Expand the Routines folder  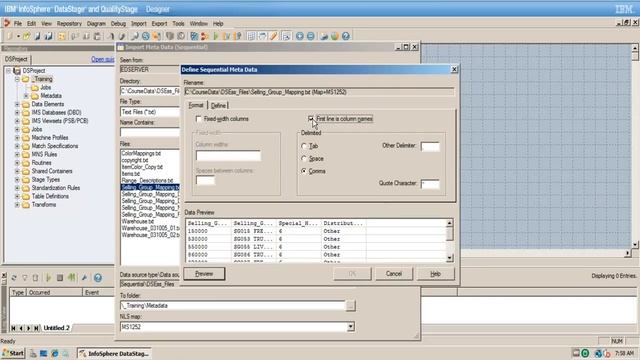pos(17,163)
